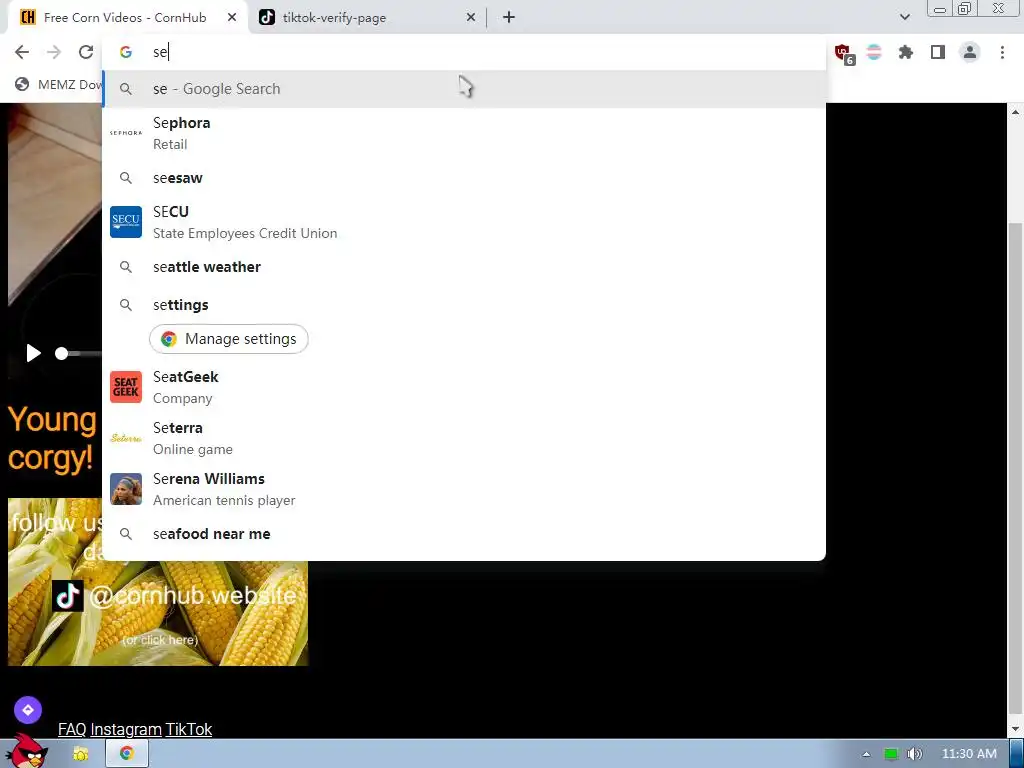Close the Free Corn Videos - CornHub tab
Image resolution: width=1024 pixels, height=768 pixels.
(232, 18)
